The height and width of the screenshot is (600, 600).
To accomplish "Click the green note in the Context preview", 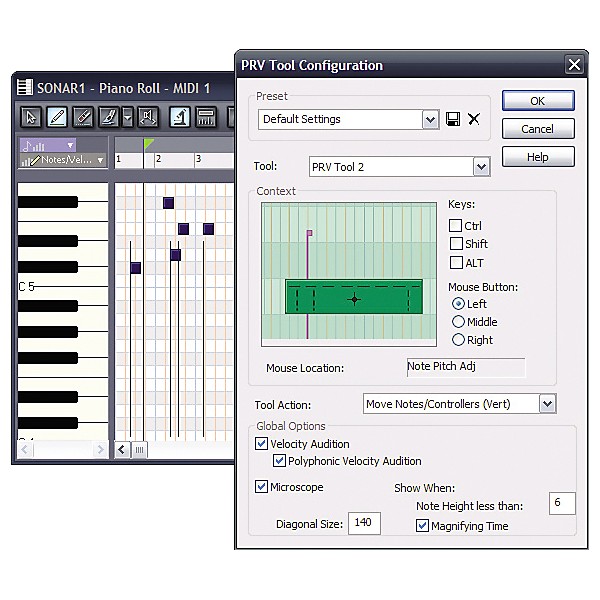I will coord(354,297).
